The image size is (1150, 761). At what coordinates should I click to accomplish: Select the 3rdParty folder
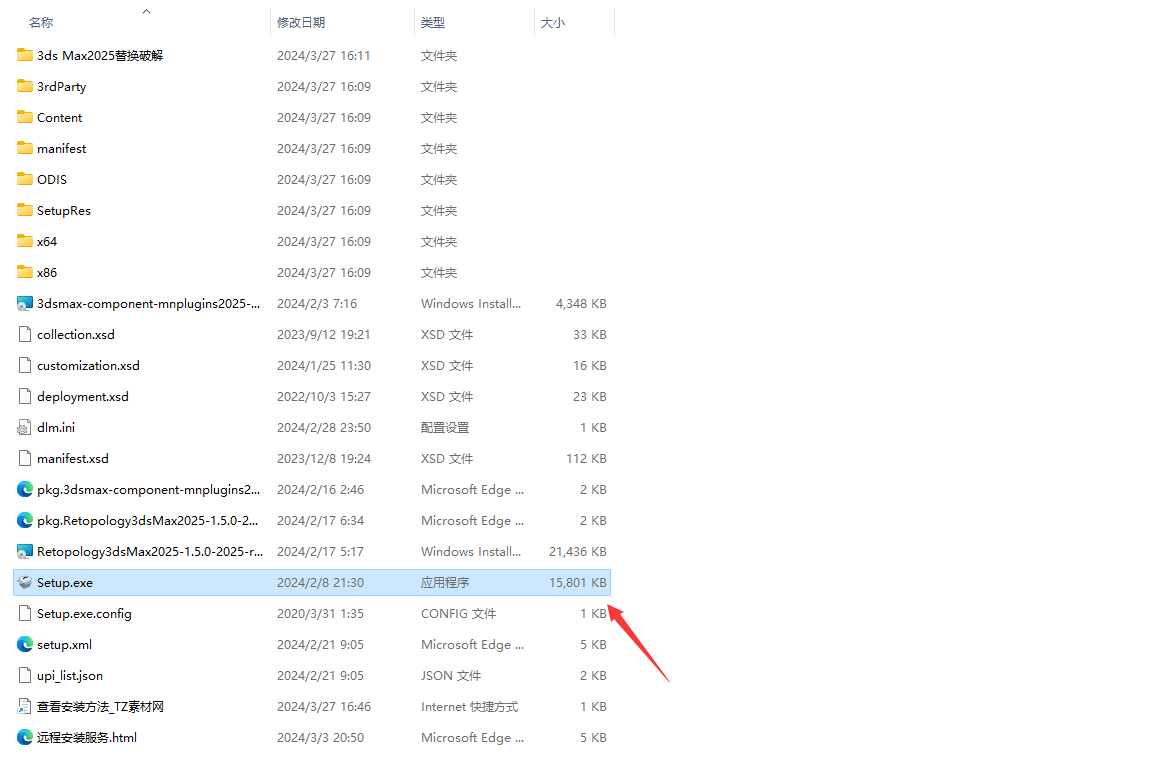[61, 86]
